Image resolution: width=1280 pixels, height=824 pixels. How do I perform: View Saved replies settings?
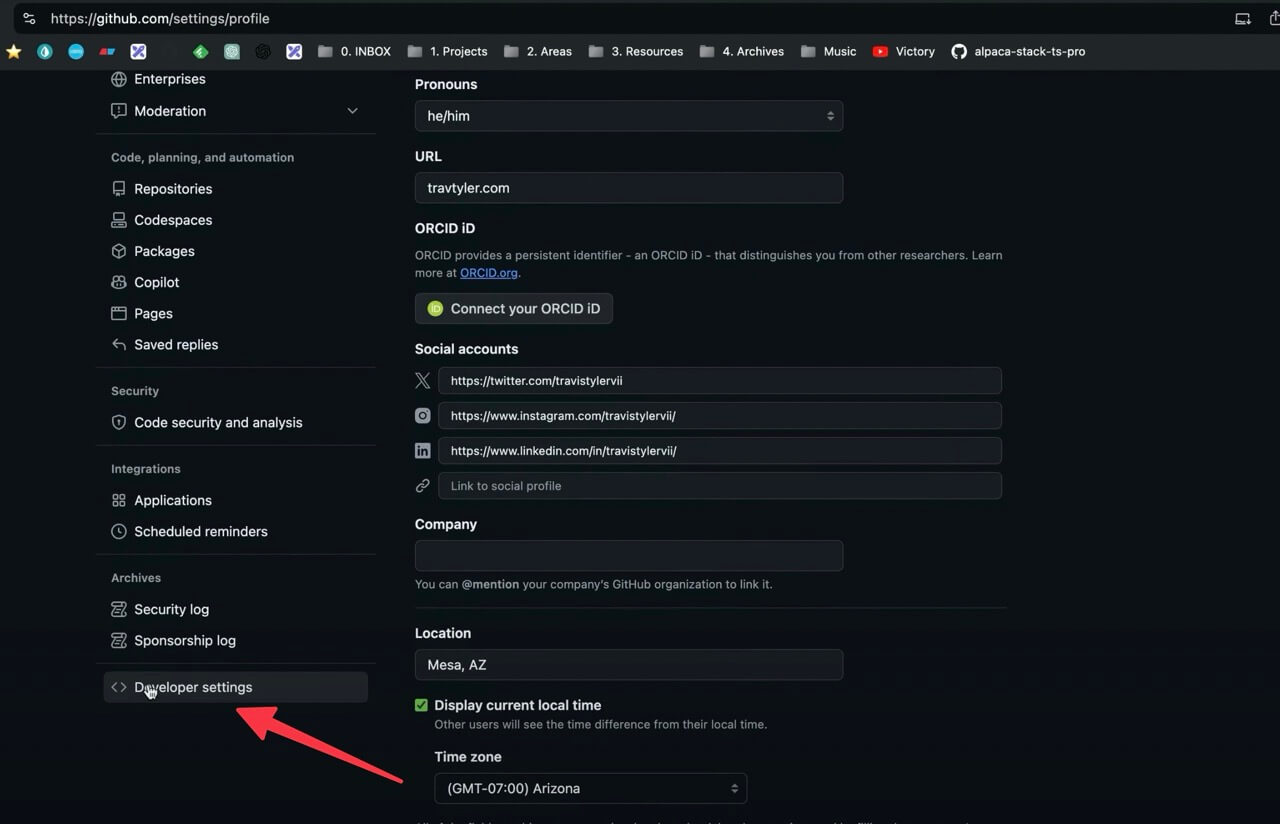coord(176,344)
